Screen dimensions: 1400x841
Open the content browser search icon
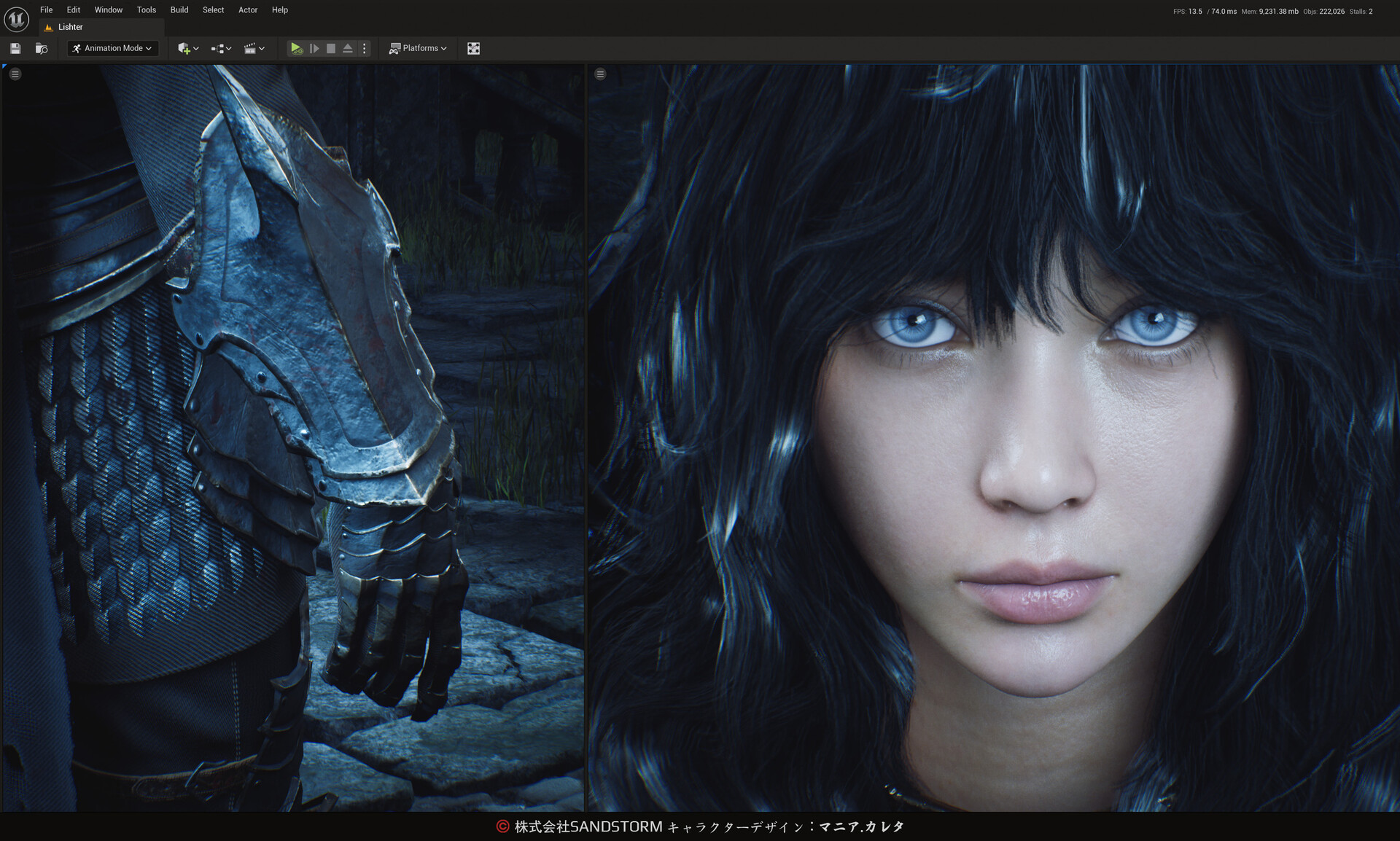click(x=42, y=48)
